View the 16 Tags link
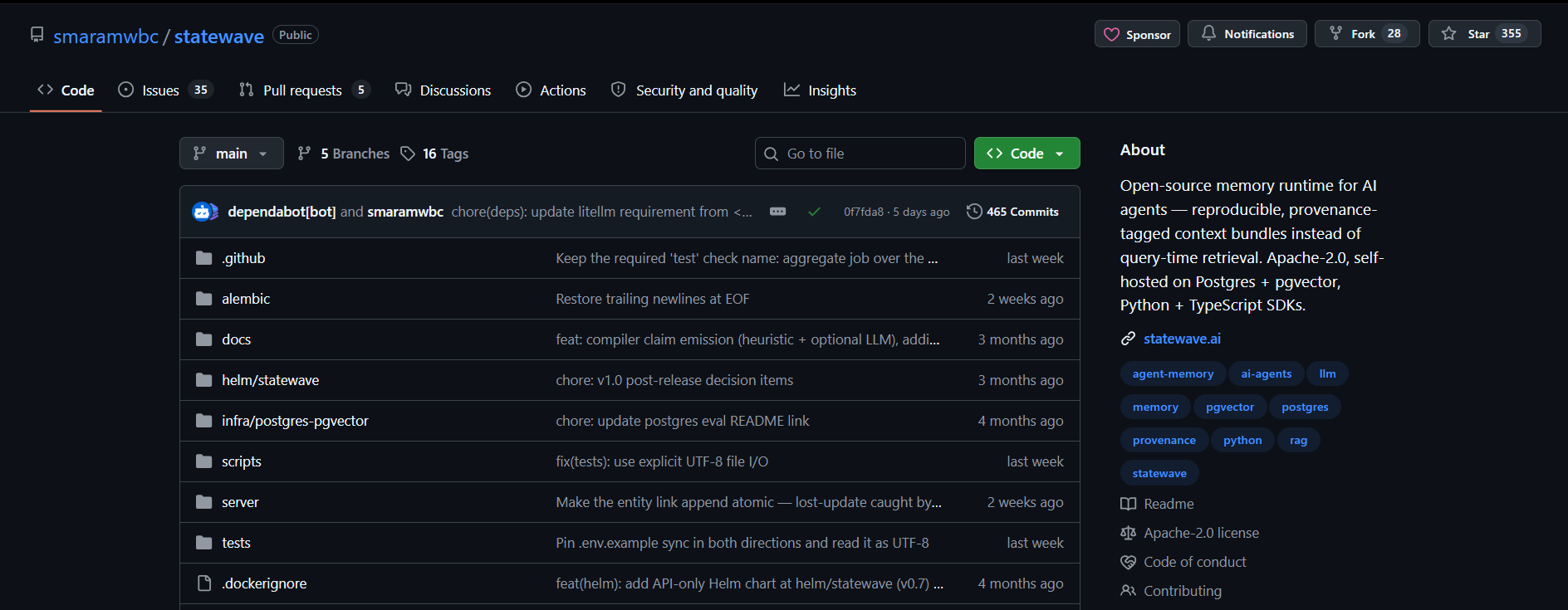Screen dimensions: 1568x610 pos(434,154)
